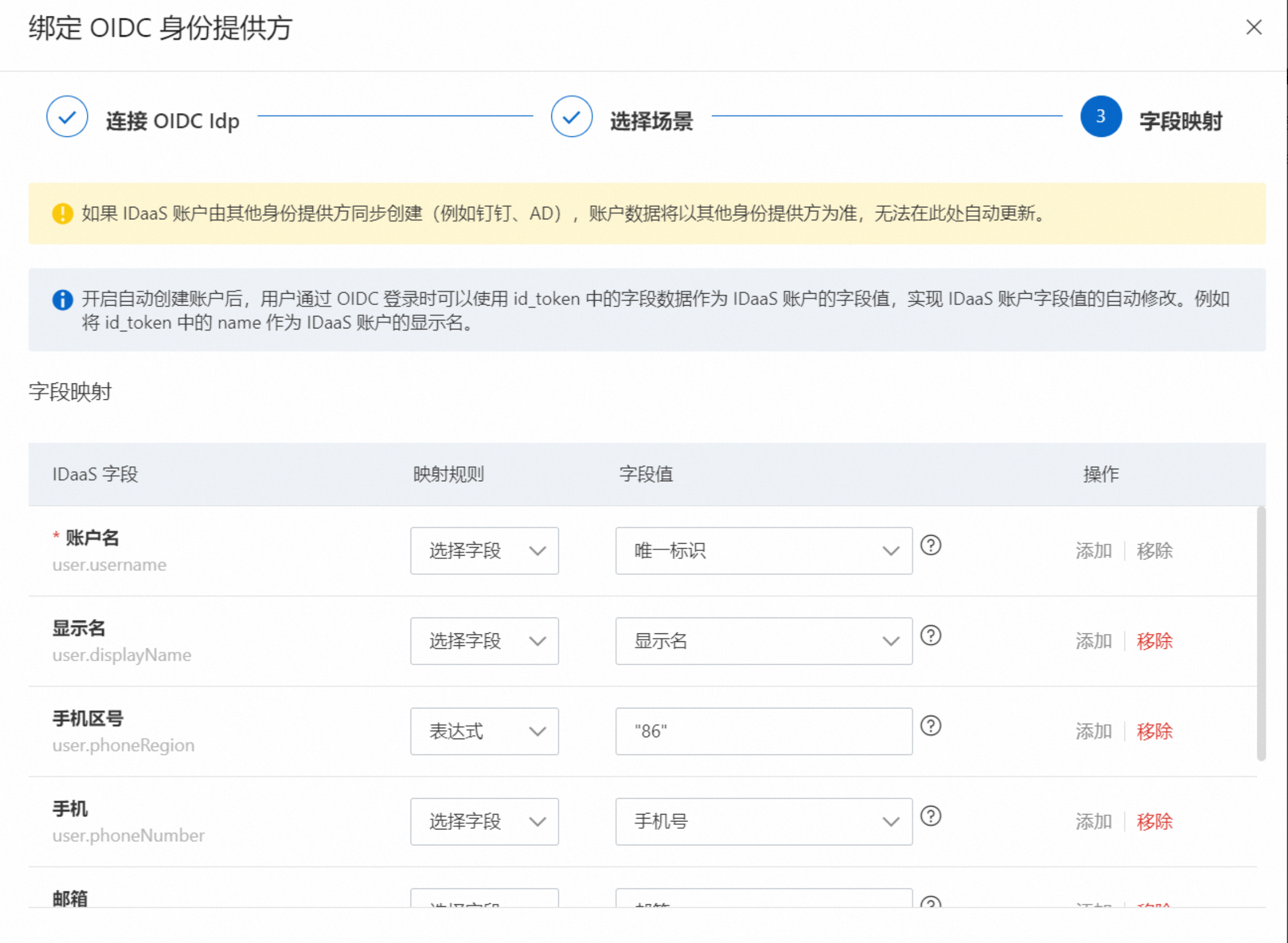Click 添加 in the 手机 row
Image resolution: width=1288 pixels, height=943 pixels.
point(1093,821)
